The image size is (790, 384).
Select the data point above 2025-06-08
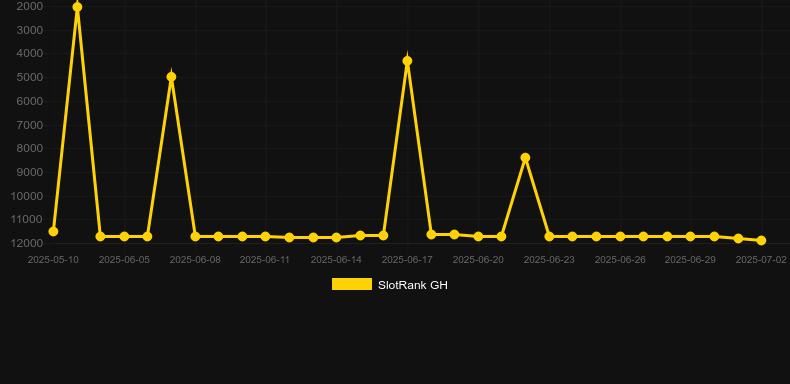195,236
